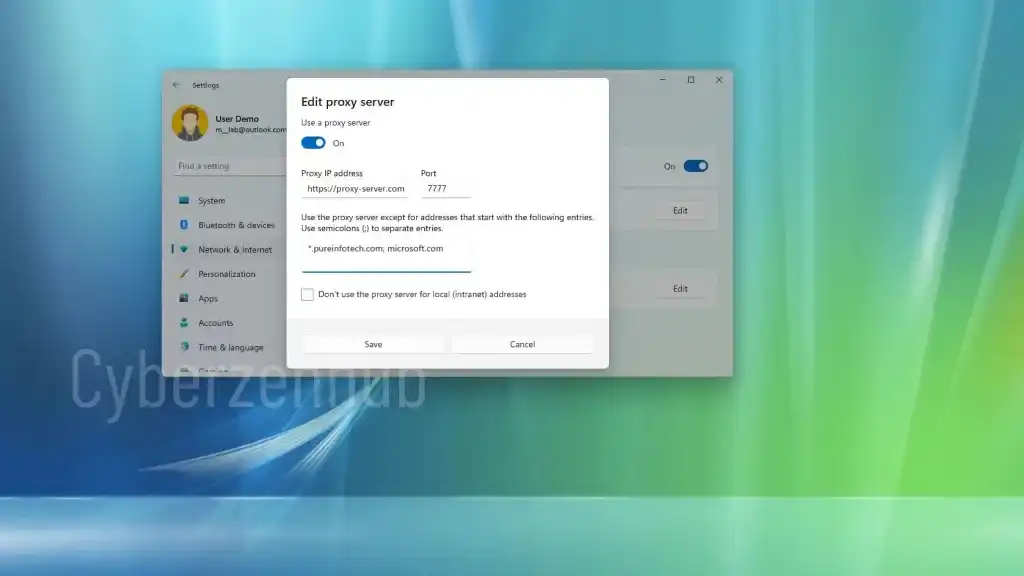Go back with the Settings back arrow

click(177, 85)
